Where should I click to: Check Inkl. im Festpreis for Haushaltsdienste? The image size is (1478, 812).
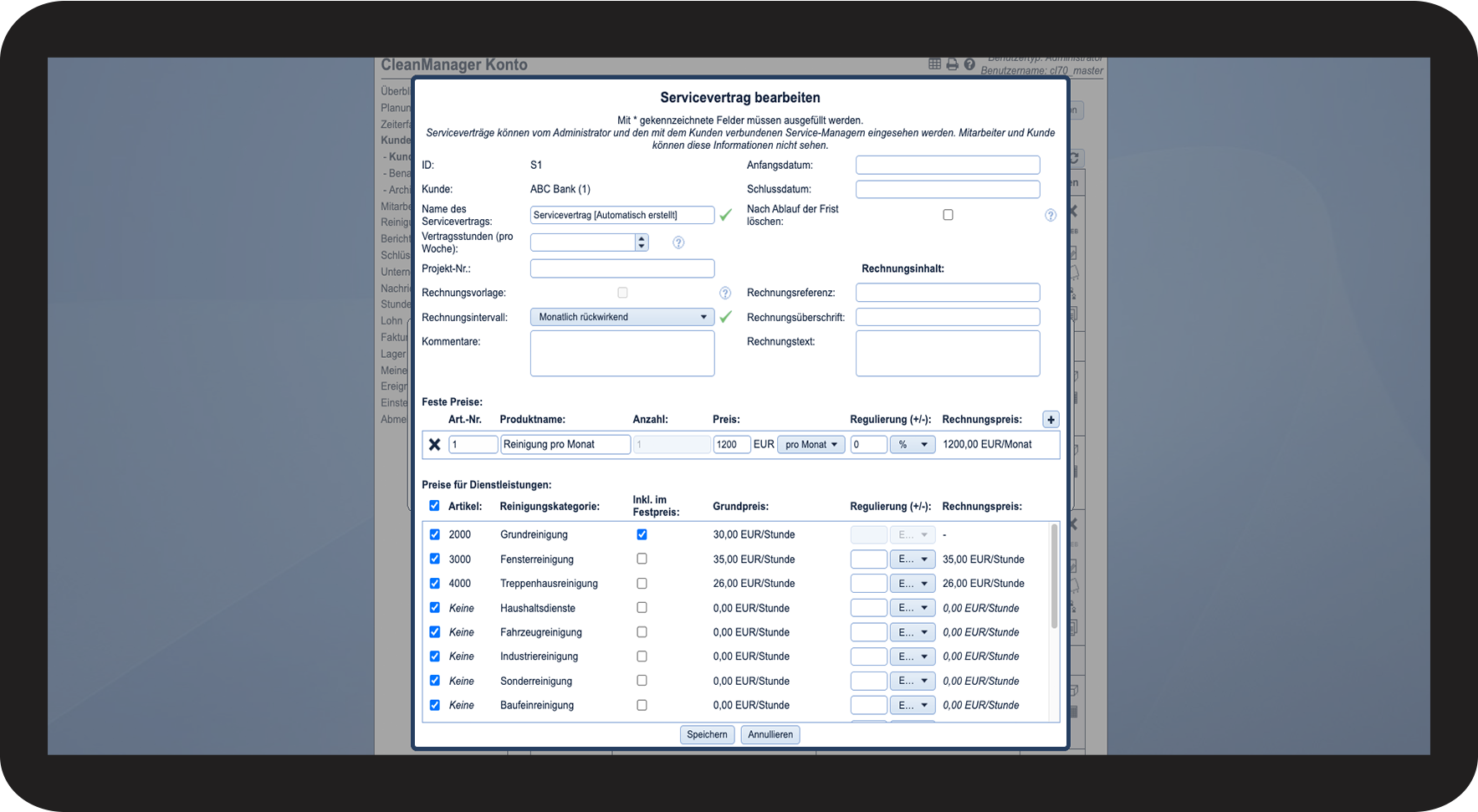[642, 607]
